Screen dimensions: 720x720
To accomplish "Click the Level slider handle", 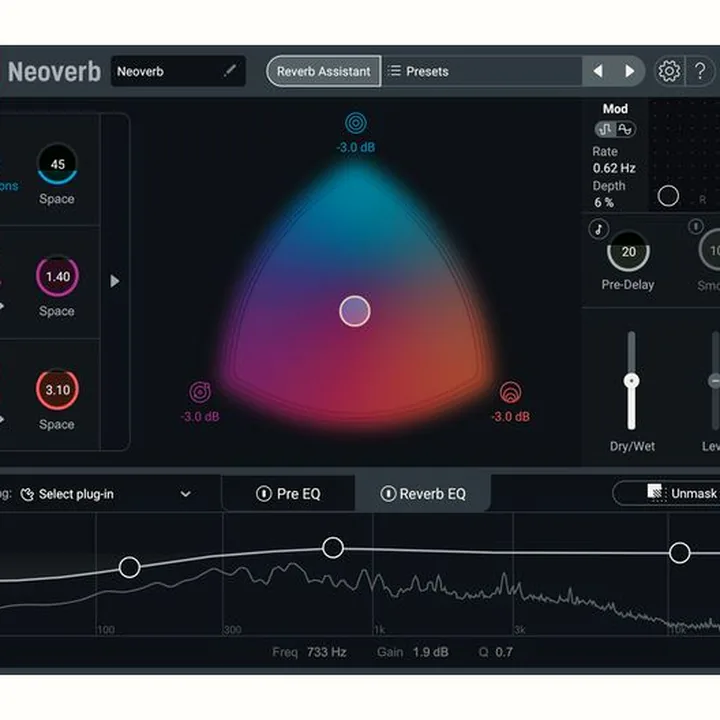I will pyautogui.click(x=714, y=381).
